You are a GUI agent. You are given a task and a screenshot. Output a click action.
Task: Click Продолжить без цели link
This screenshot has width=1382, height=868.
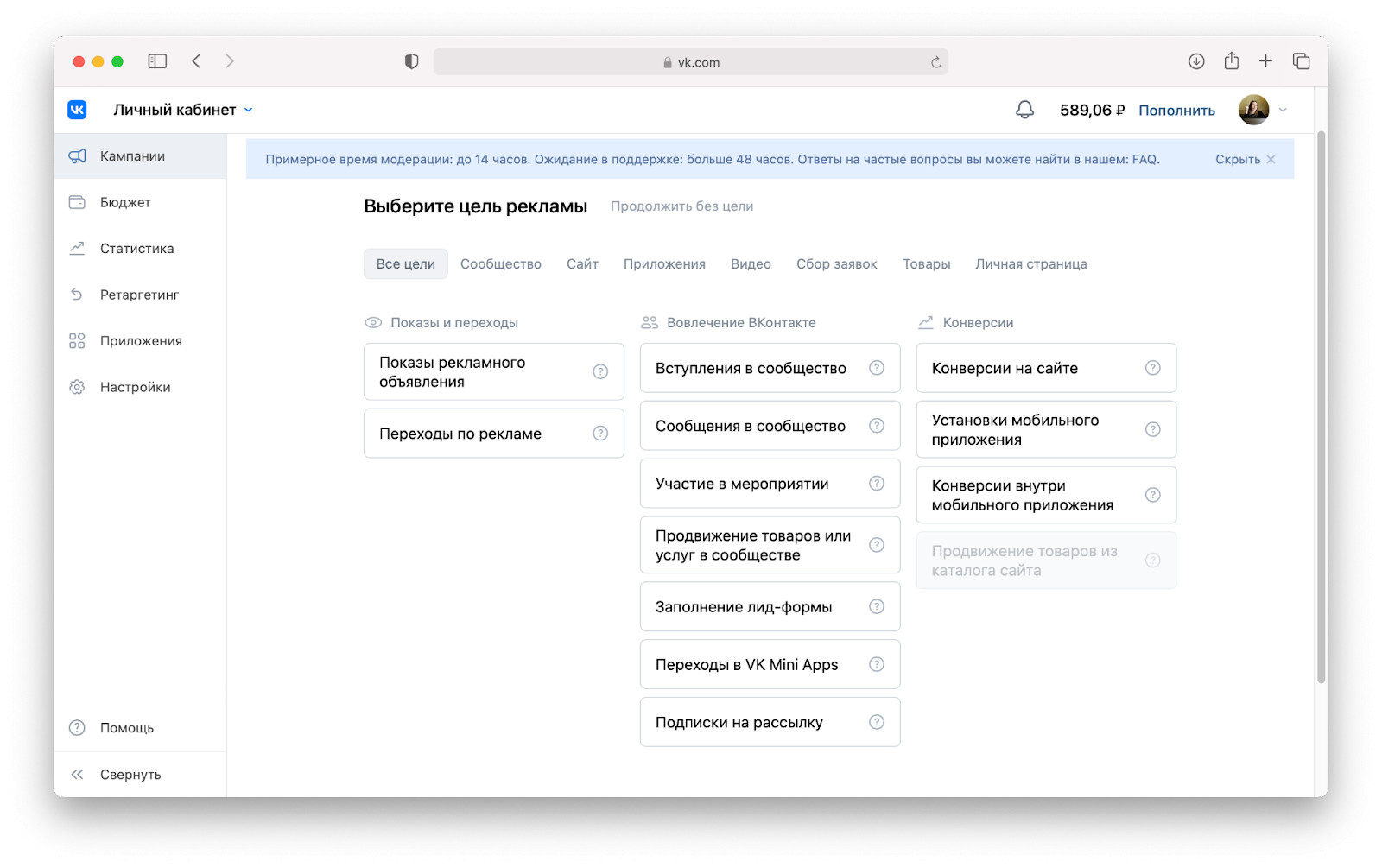point(681,206)
